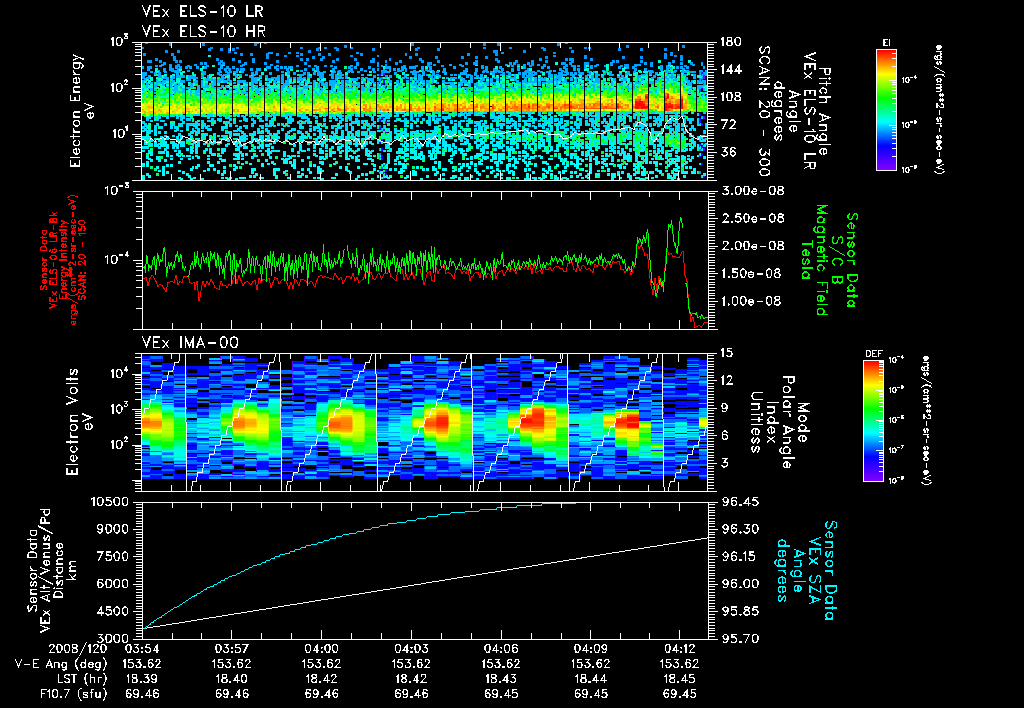The height and width of the screenshot is (708, 1024).
Task: Click the pitch angle tick value 108
Action: tap(730, 97)
